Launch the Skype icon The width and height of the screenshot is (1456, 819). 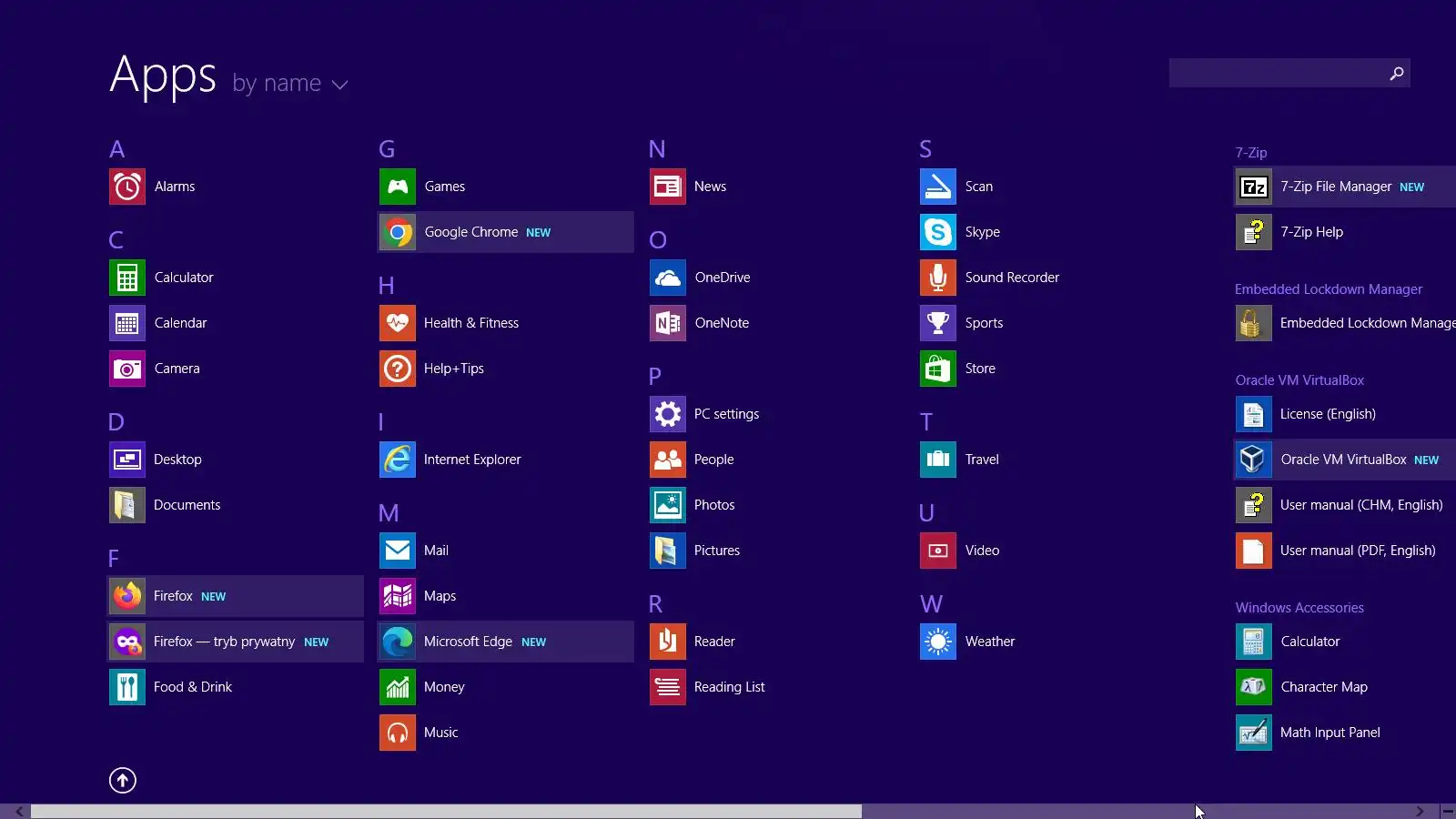[x=938, y=232]
